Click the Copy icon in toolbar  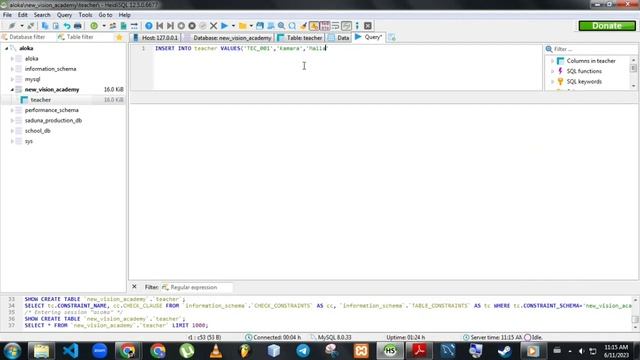(45, 26)
